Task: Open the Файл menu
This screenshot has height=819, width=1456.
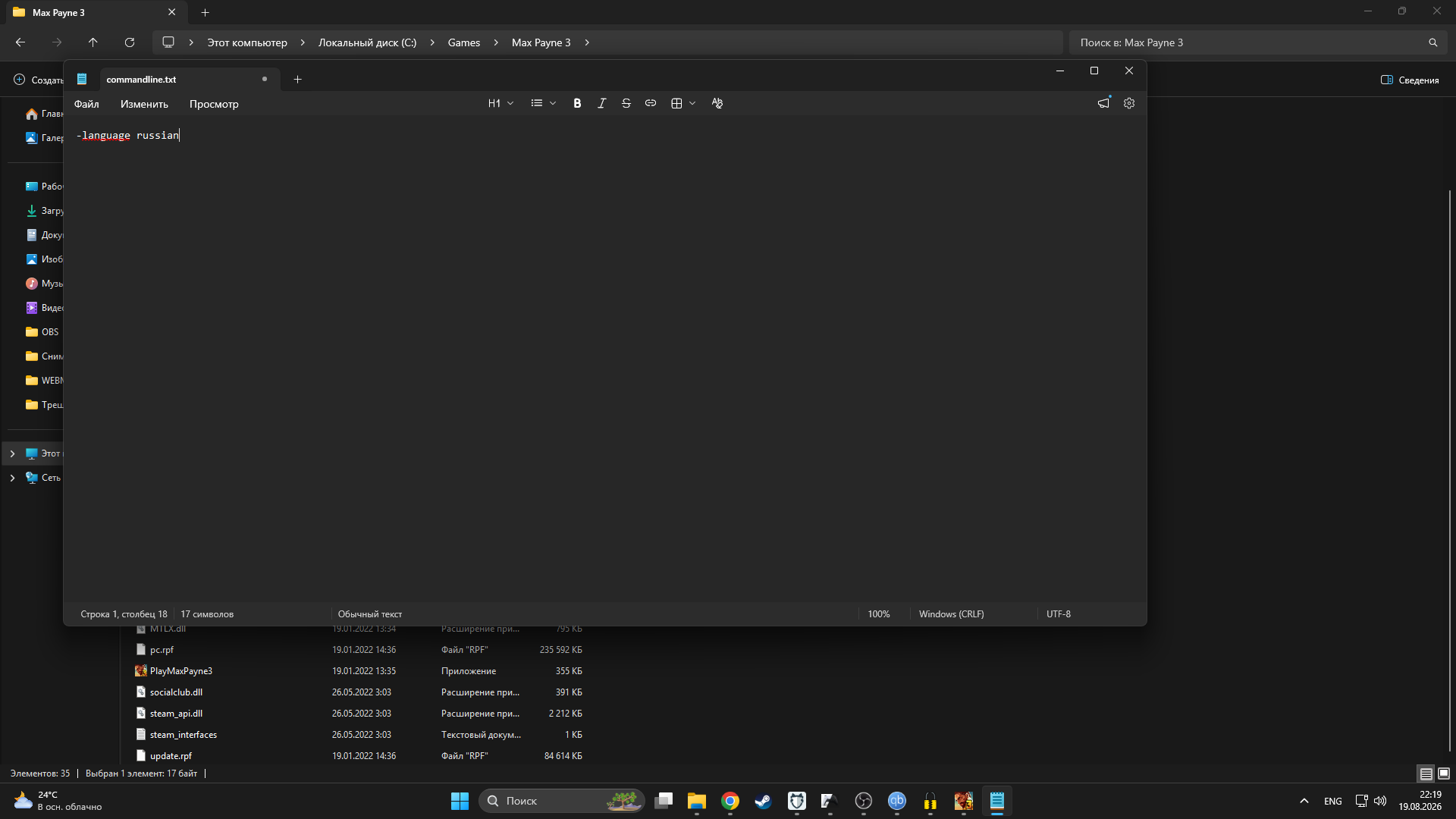Action: (86, 104)
